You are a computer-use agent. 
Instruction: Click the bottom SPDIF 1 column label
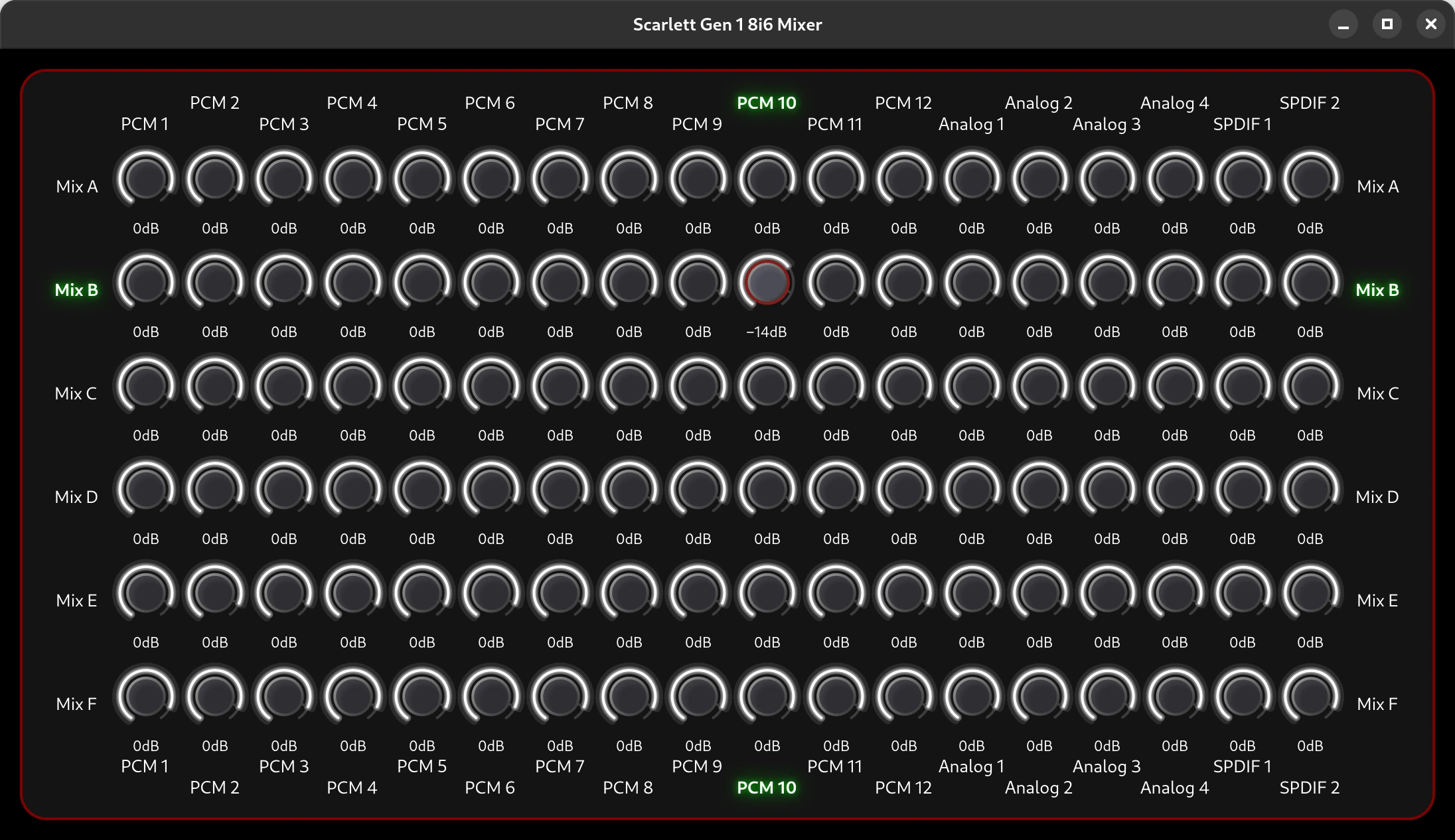tap(1243, 766)
